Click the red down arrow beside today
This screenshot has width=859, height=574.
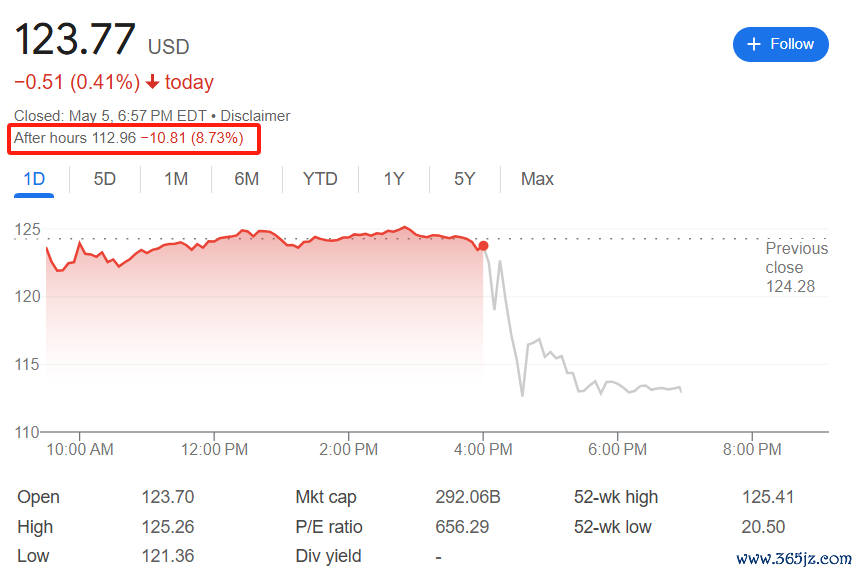point(152,83)
